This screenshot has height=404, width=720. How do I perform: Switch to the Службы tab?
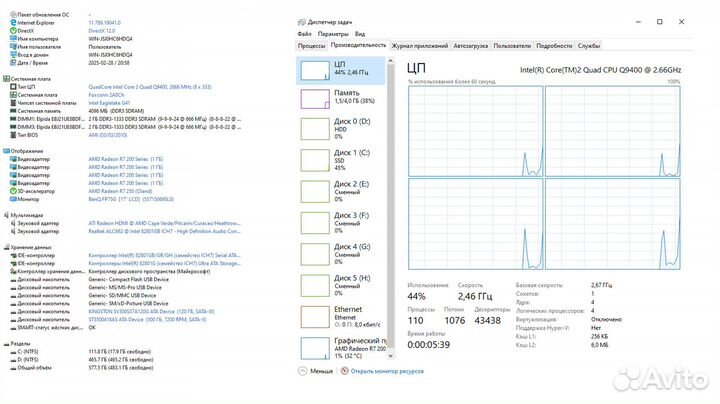tap(589, 46)
